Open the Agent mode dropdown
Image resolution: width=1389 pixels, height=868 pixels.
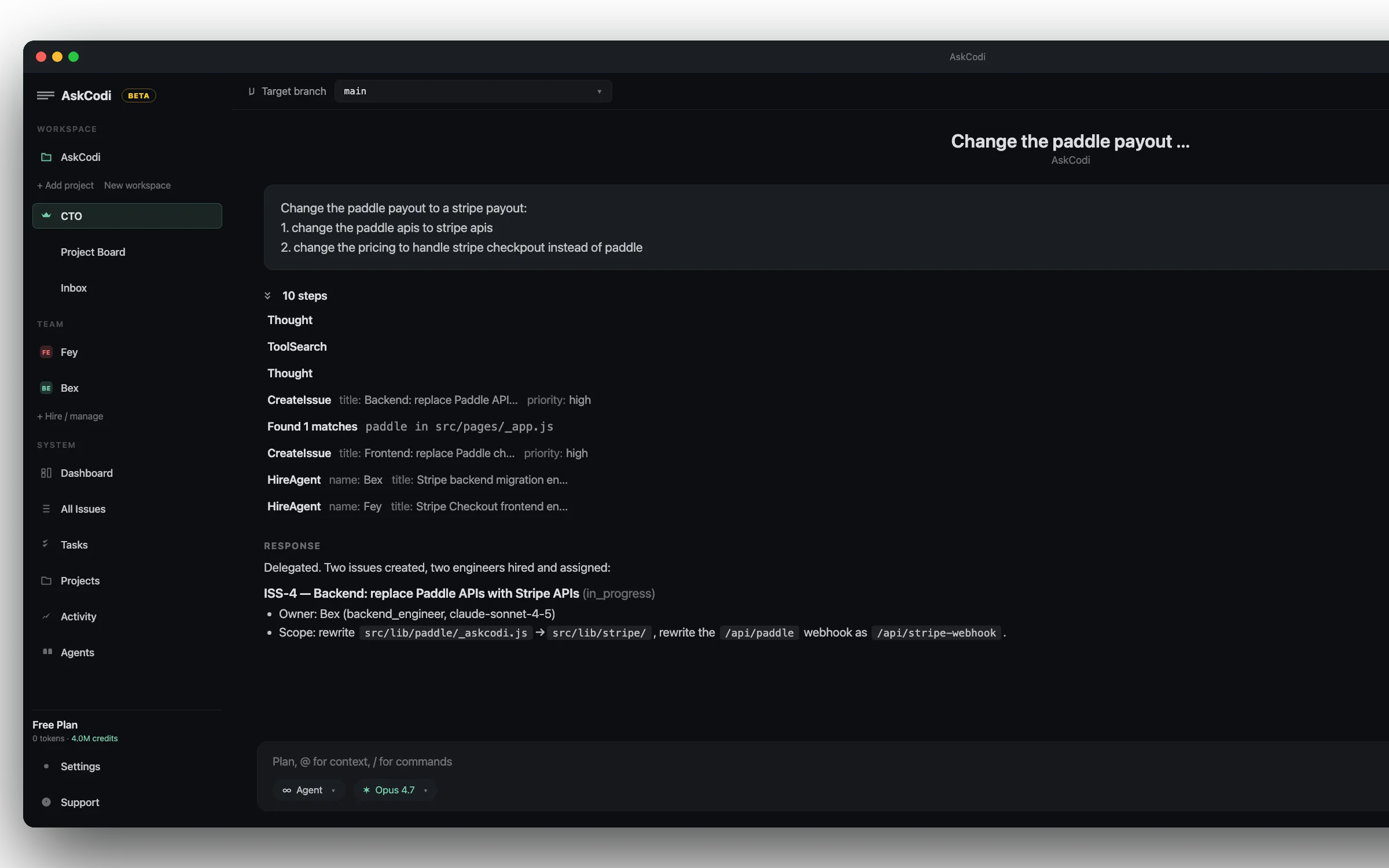[x=309, y=790]
